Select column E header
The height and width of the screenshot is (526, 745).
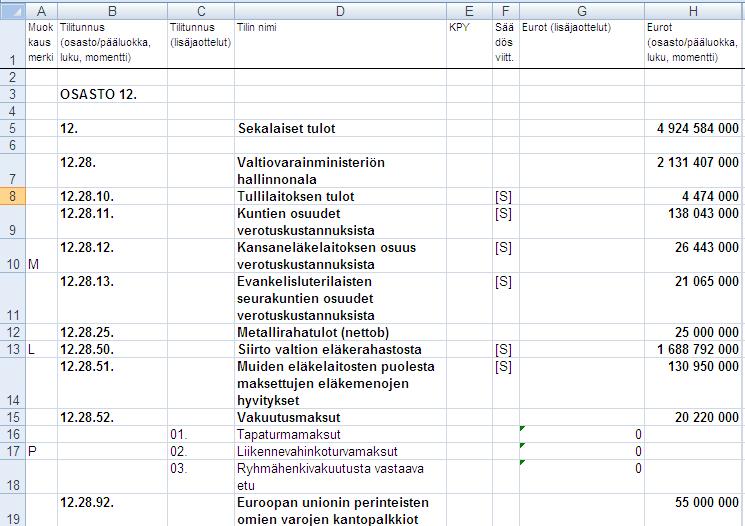point(469,11)
